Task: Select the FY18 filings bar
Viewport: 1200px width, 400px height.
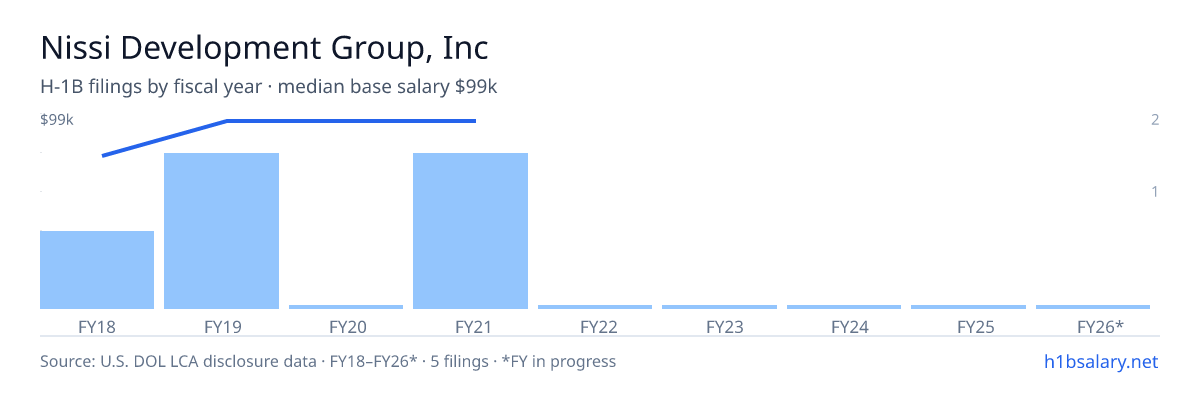Action: pos(97,270)
